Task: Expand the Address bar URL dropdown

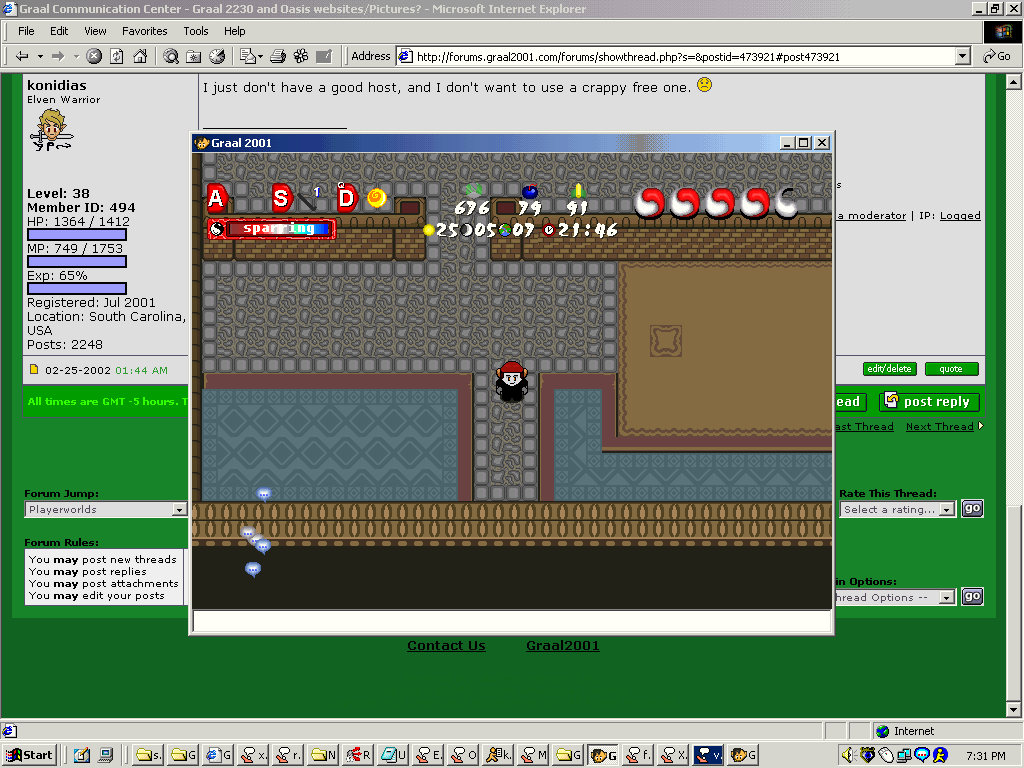Action: point(962,57)
